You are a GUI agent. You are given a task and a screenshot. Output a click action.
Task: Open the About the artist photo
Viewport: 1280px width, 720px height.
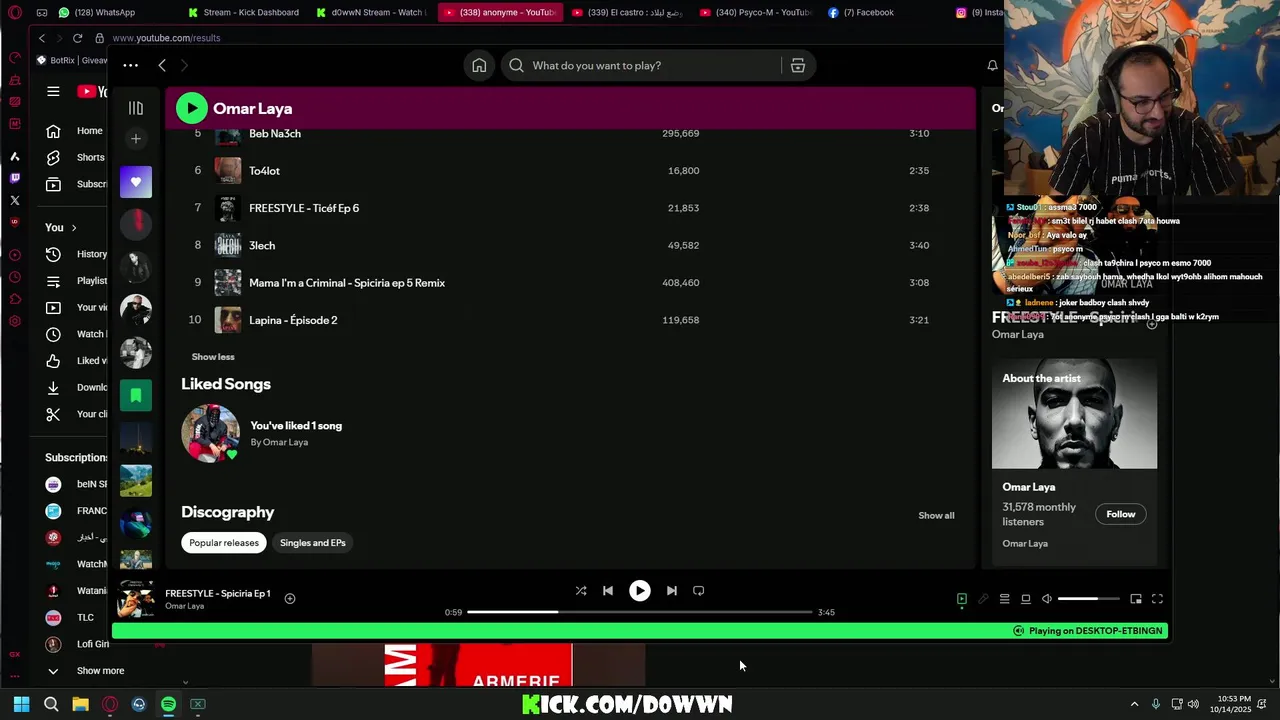click(x=1074, y=414)
